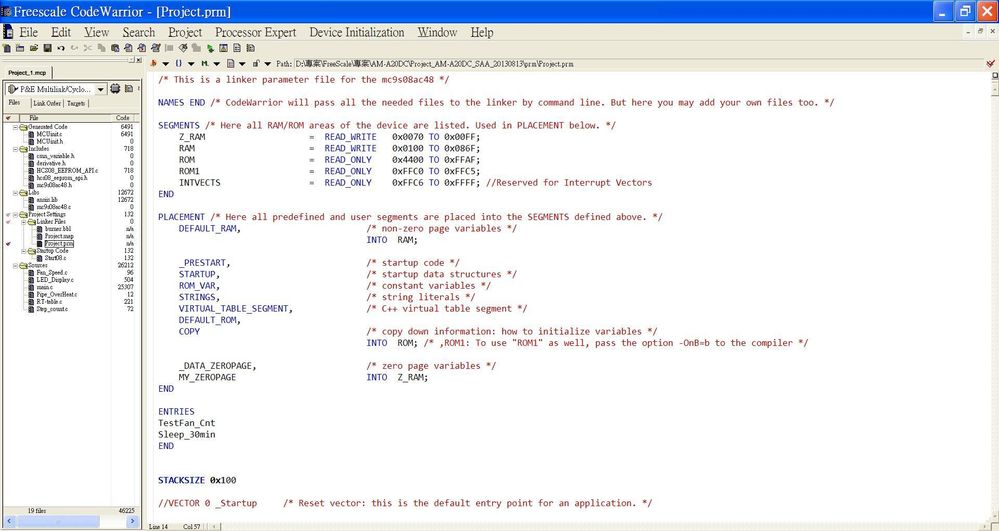Open the Processor Expert menu
The width and height of the screenshot is (999, 531).
pyautogui.click(x=255, y=32)
